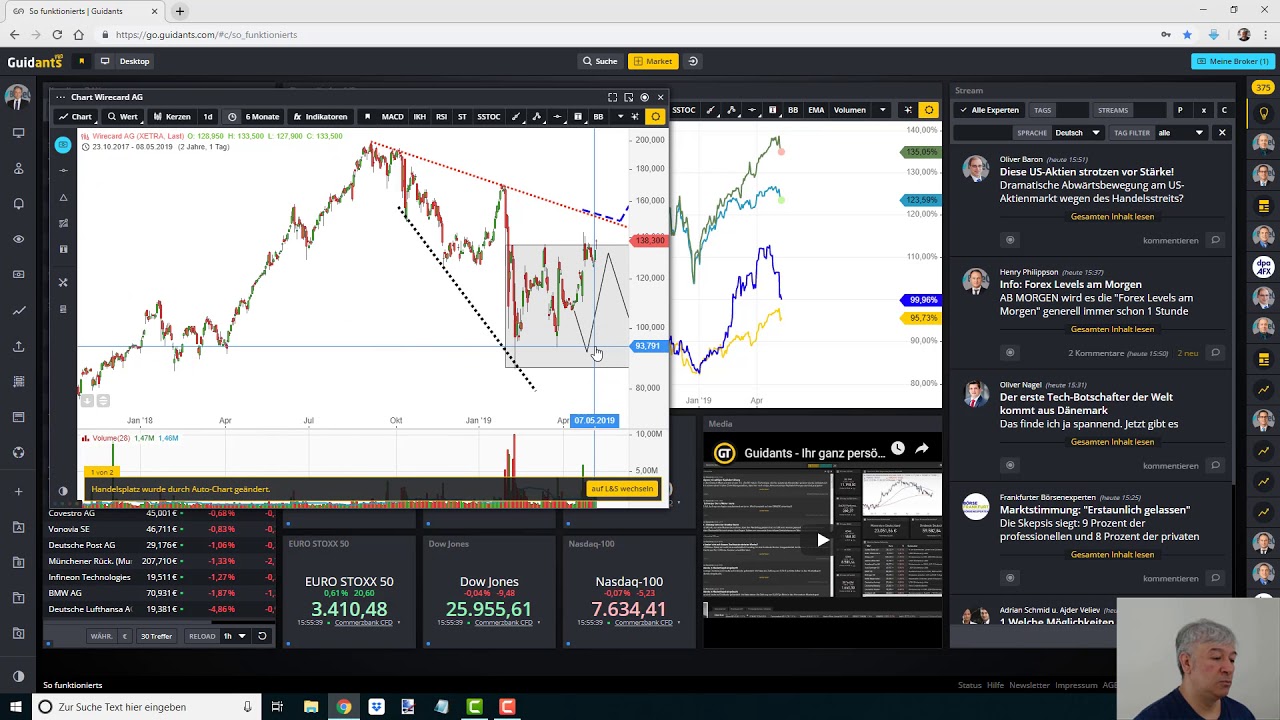The image size is (1280, 720).
Task: Play the Guidants video in Media panel
Action: click(x=822, y=540)
